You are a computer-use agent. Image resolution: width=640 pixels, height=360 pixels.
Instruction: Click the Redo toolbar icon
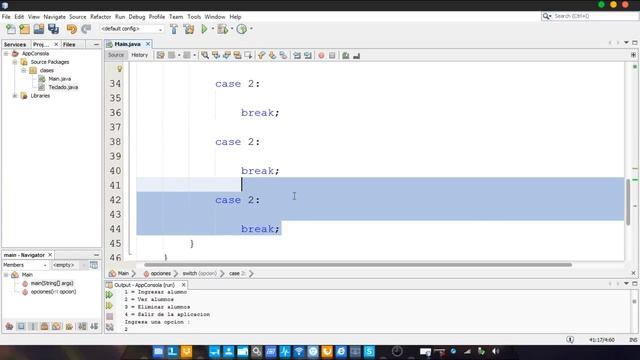tap(86, 29)
